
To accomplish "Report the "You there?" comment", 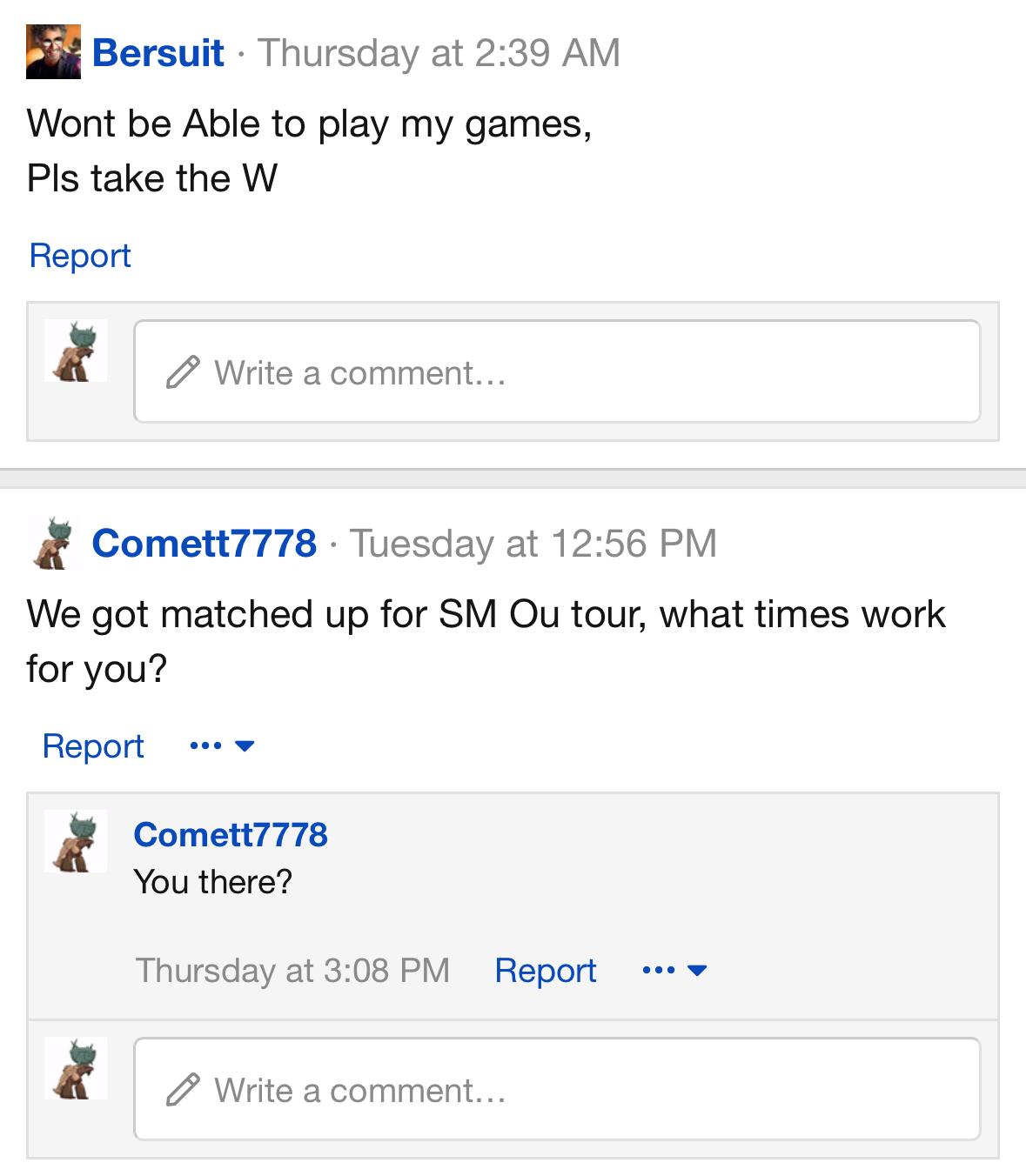I will [x=546, y=971].
